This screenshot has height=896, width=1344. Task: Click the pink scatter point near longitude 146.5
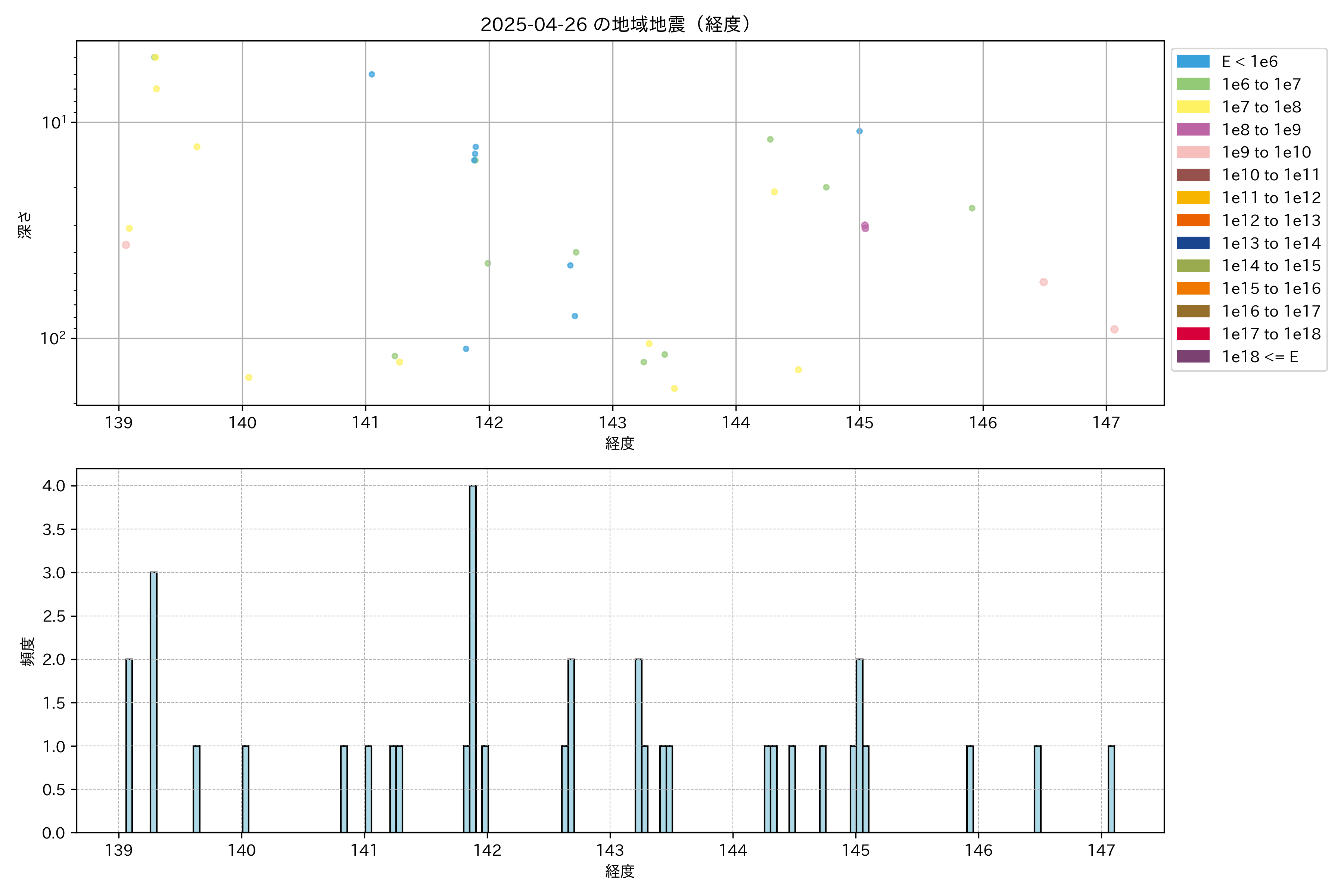click(1043, 282)
